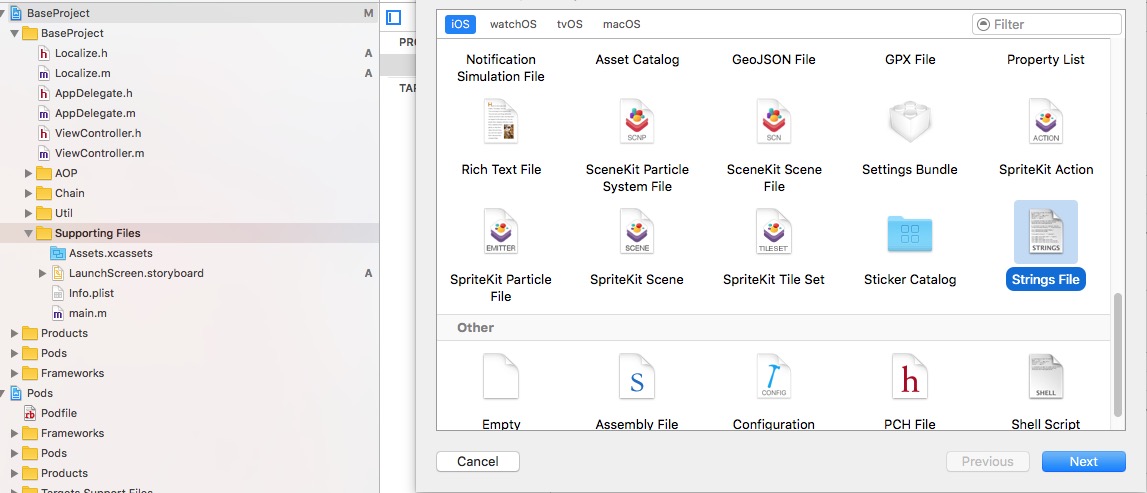Expand the AOP folder
Screen dimensions: 1147x493
tap(29, 173)
